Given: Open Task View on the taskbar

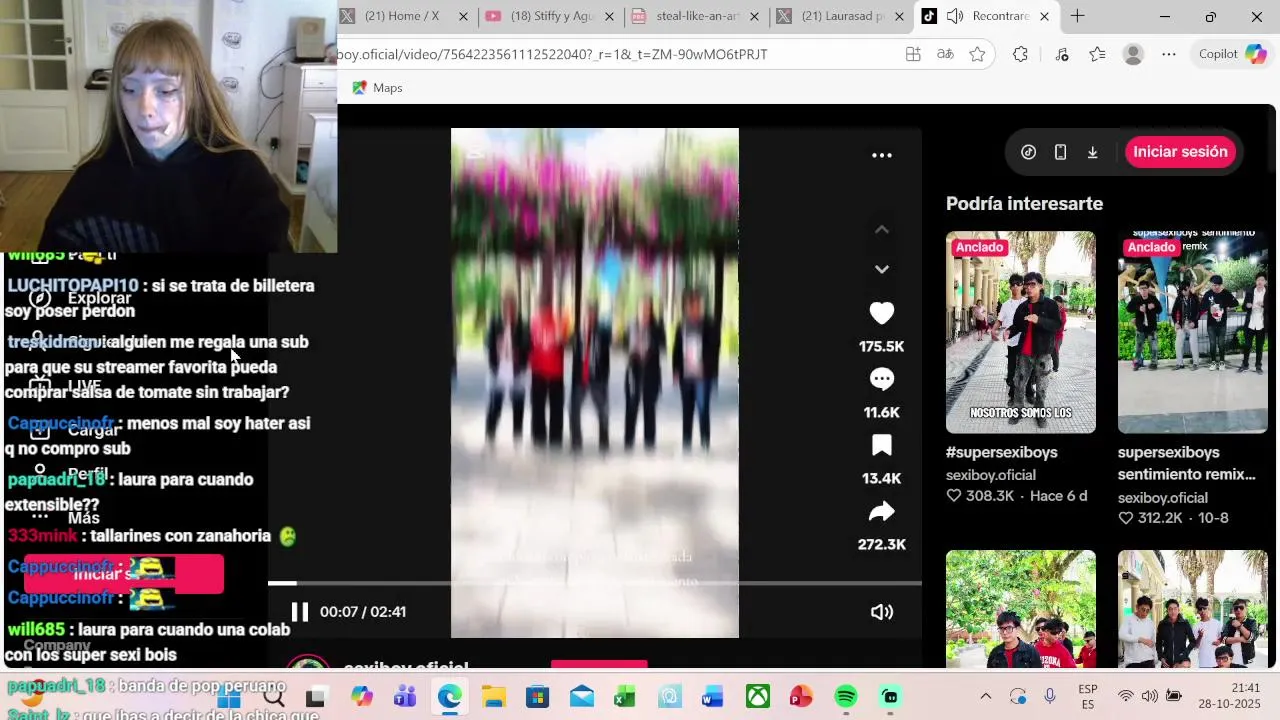Looking at the screenshot, I should (316, 696).
